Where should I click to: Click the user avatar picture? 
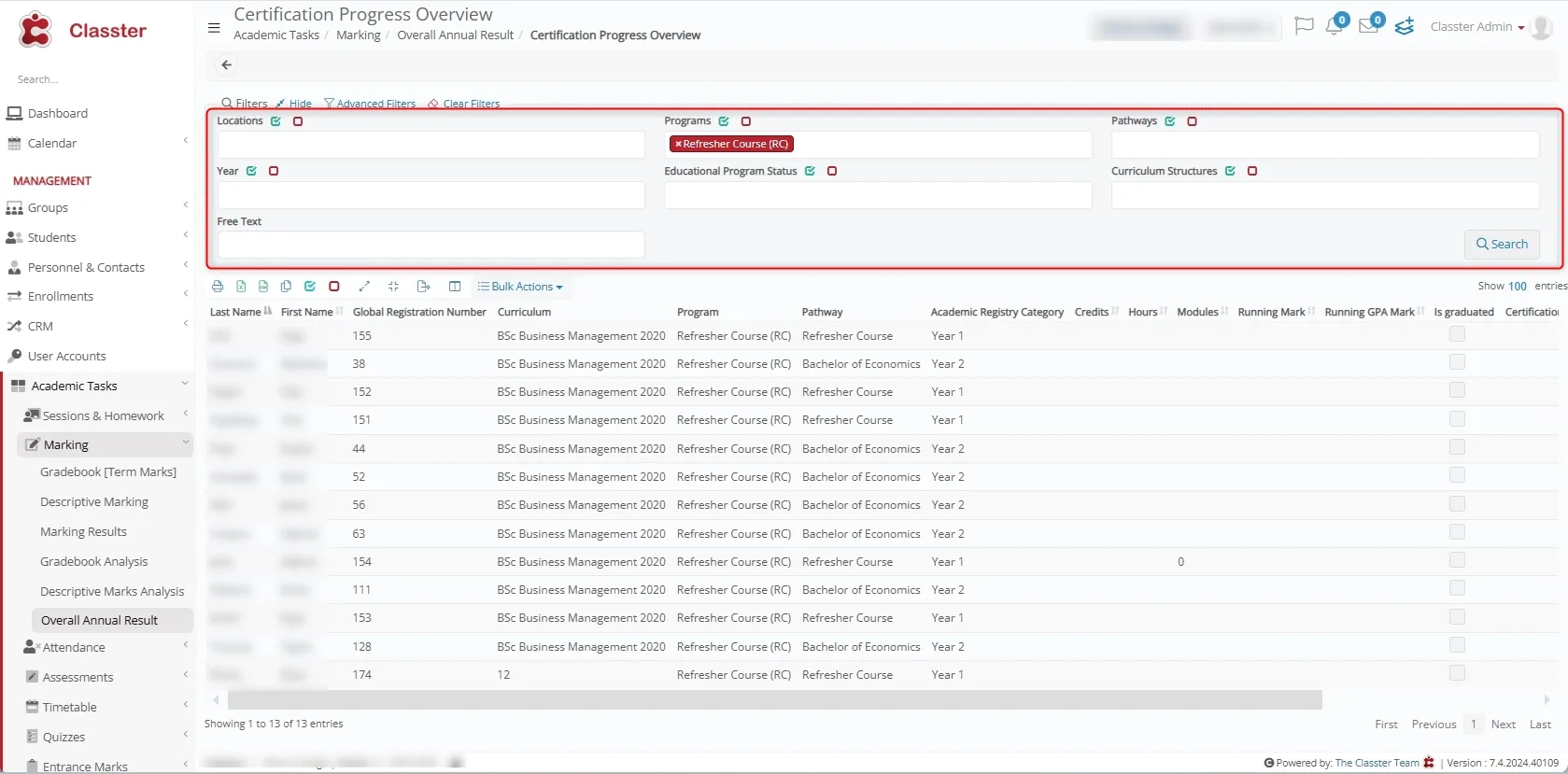[1543, 27]
